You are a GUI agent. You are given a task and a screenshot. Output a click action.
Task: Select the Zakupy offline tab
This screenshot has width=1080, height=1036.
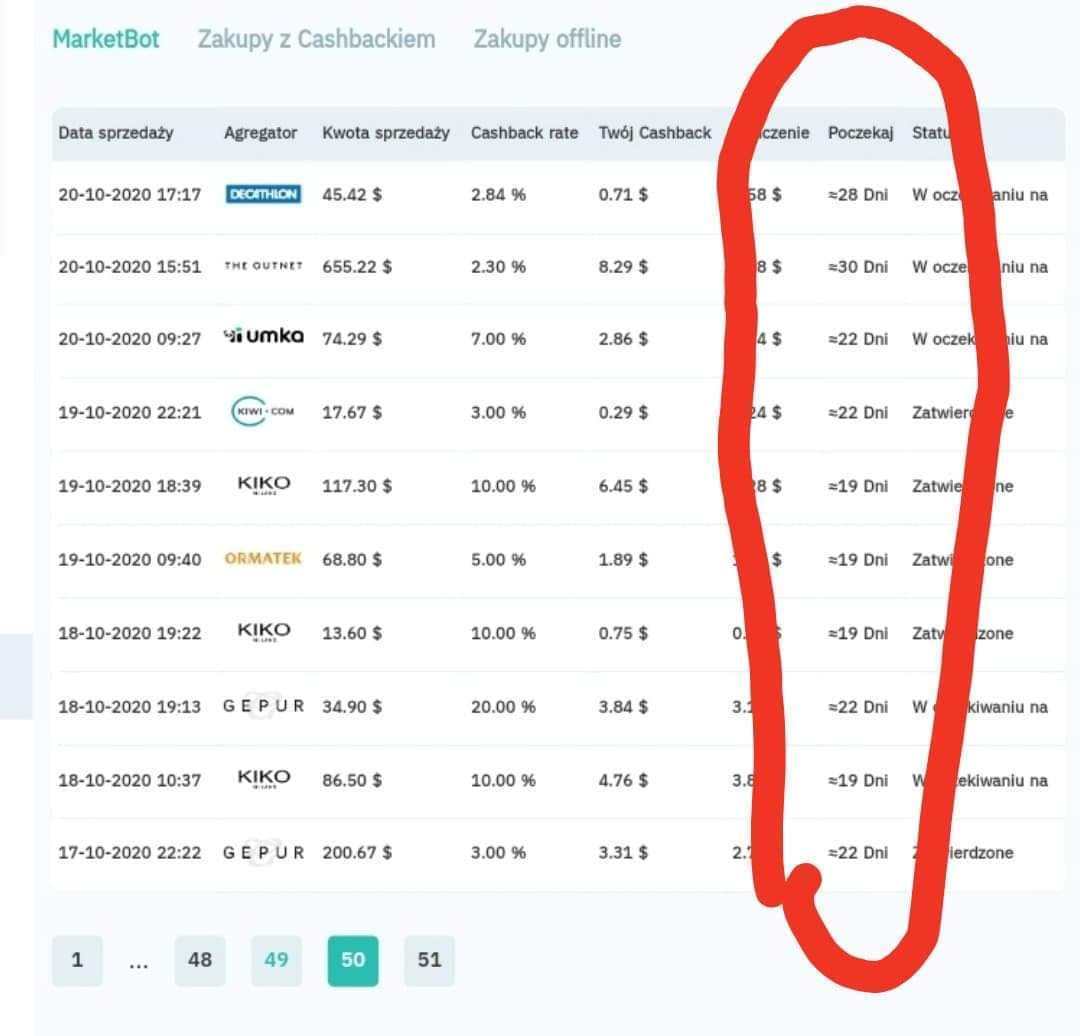click(x=547, y=39)
